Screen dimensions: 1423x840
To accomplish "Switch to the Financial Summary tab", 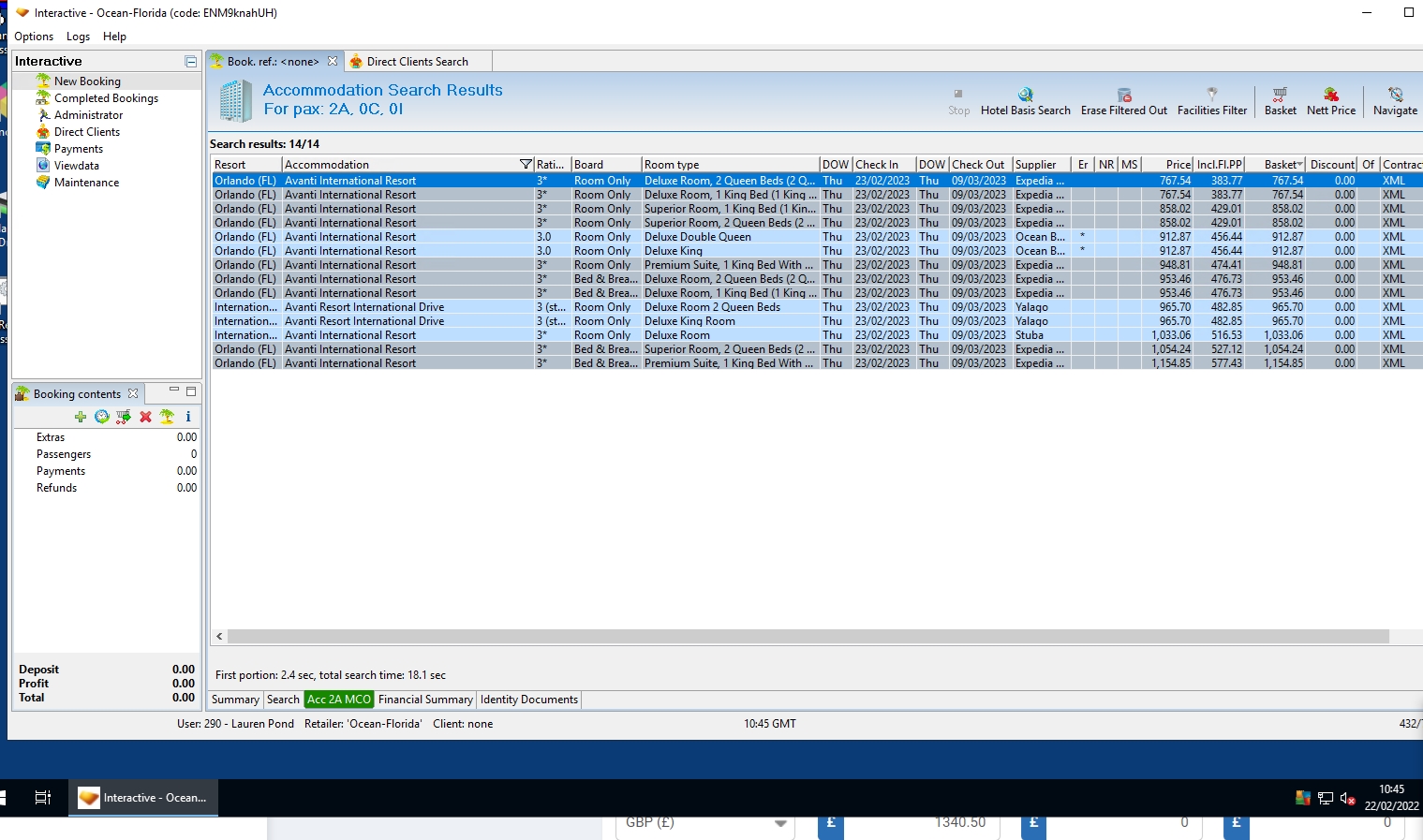I will (x=425, y=700).
